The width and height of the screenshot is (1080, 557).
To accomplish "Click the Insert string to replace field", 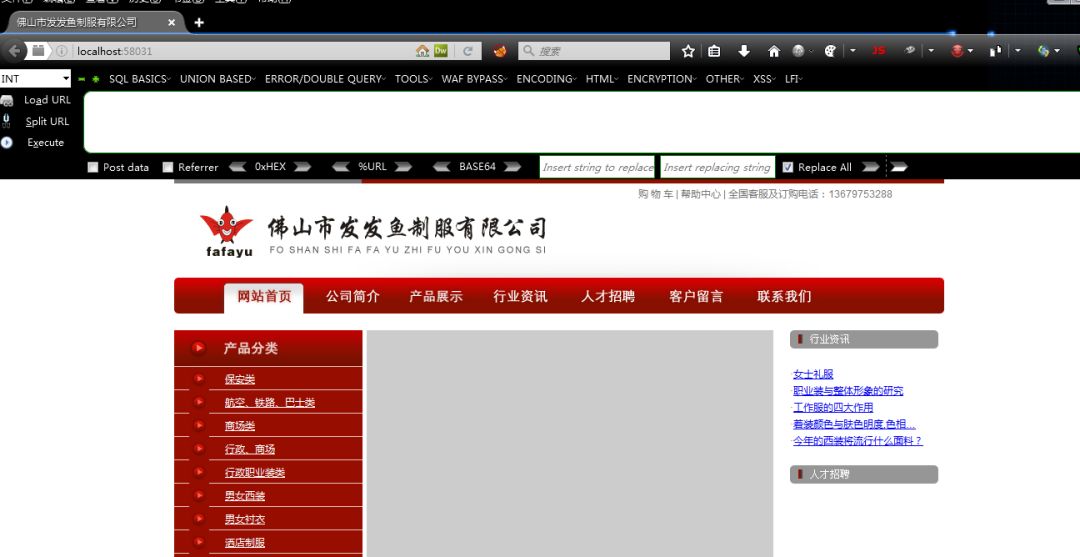I will point(596,167).
